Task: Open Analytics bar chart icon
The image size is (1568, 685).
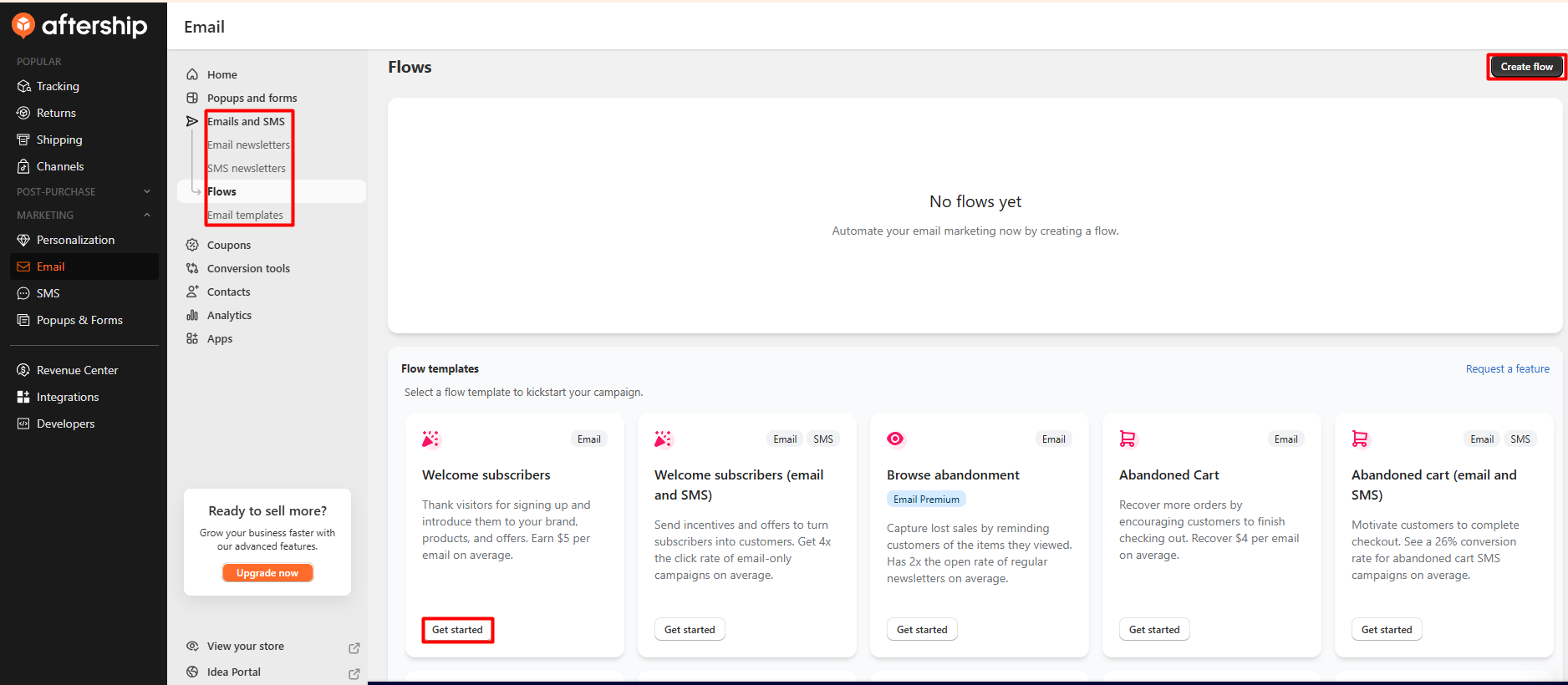Action: coord(192,315)
